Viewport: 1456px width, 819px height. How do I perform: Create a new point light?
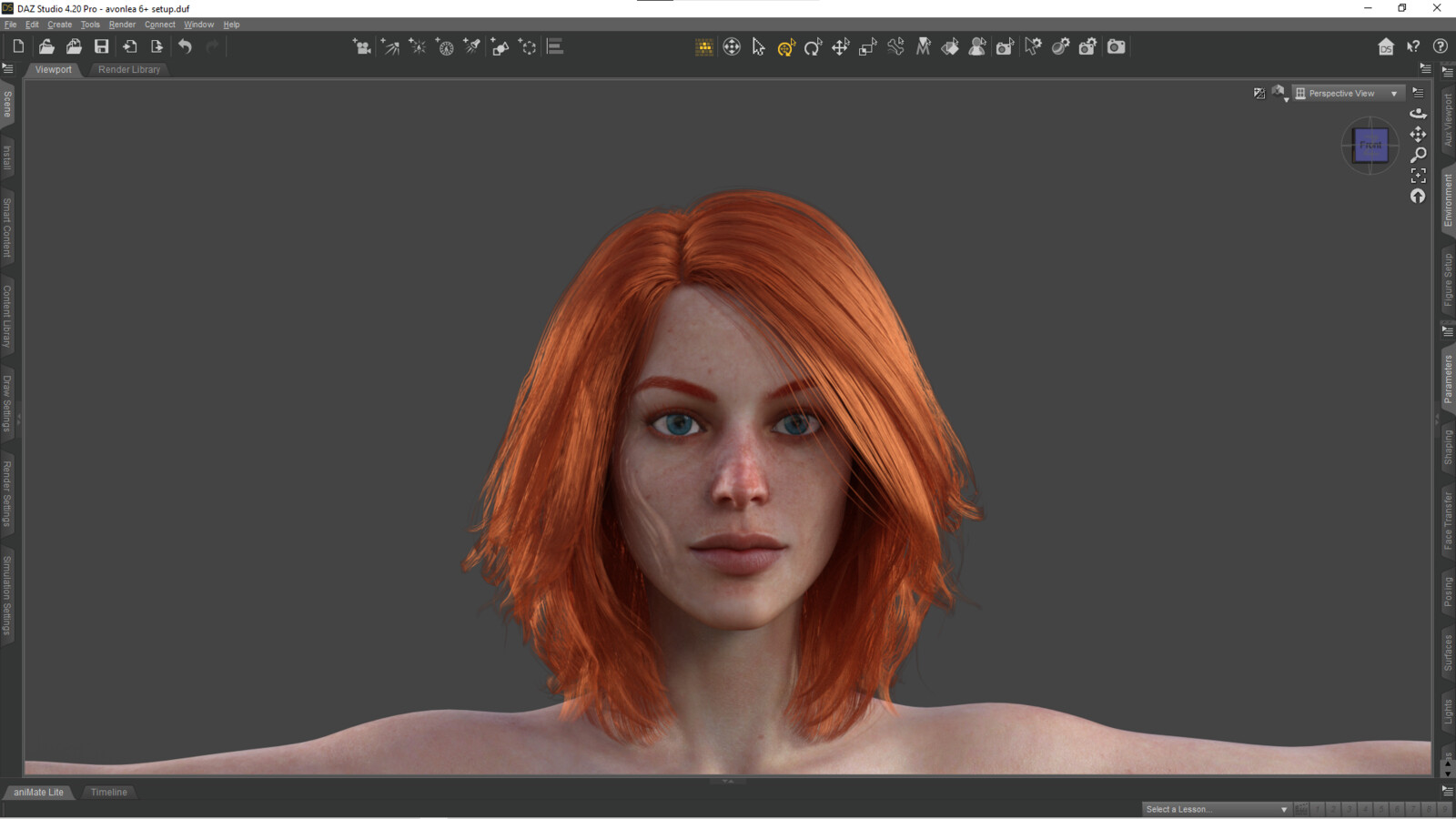coord(417,46)
